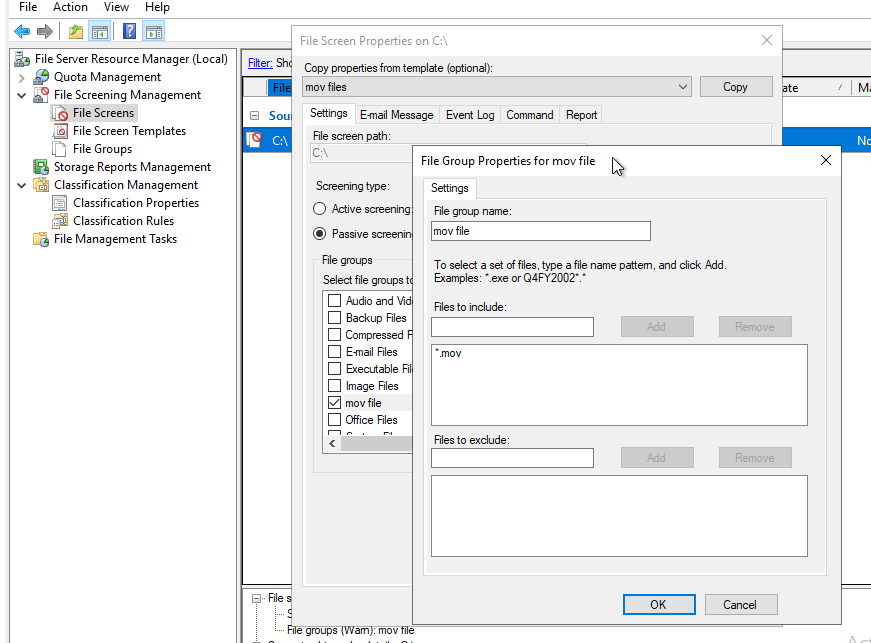The image size is (871, 643).
Task: Switch to the E-mail Message tab
Action: tap(396, 115)
